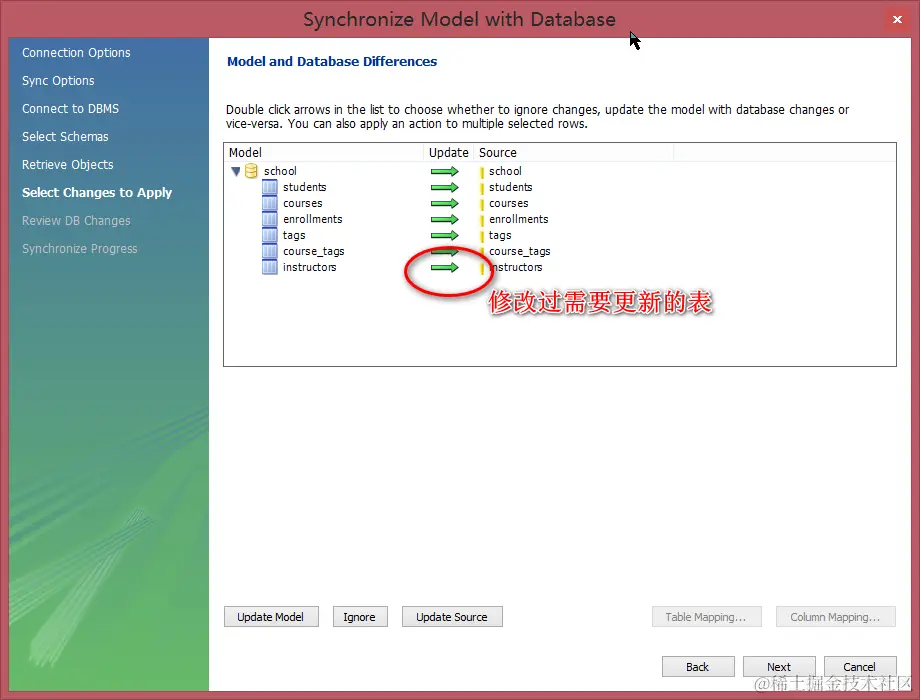Click the courses table icon
Viewport: 920px width, 700px height.
(x=269, y=203)
